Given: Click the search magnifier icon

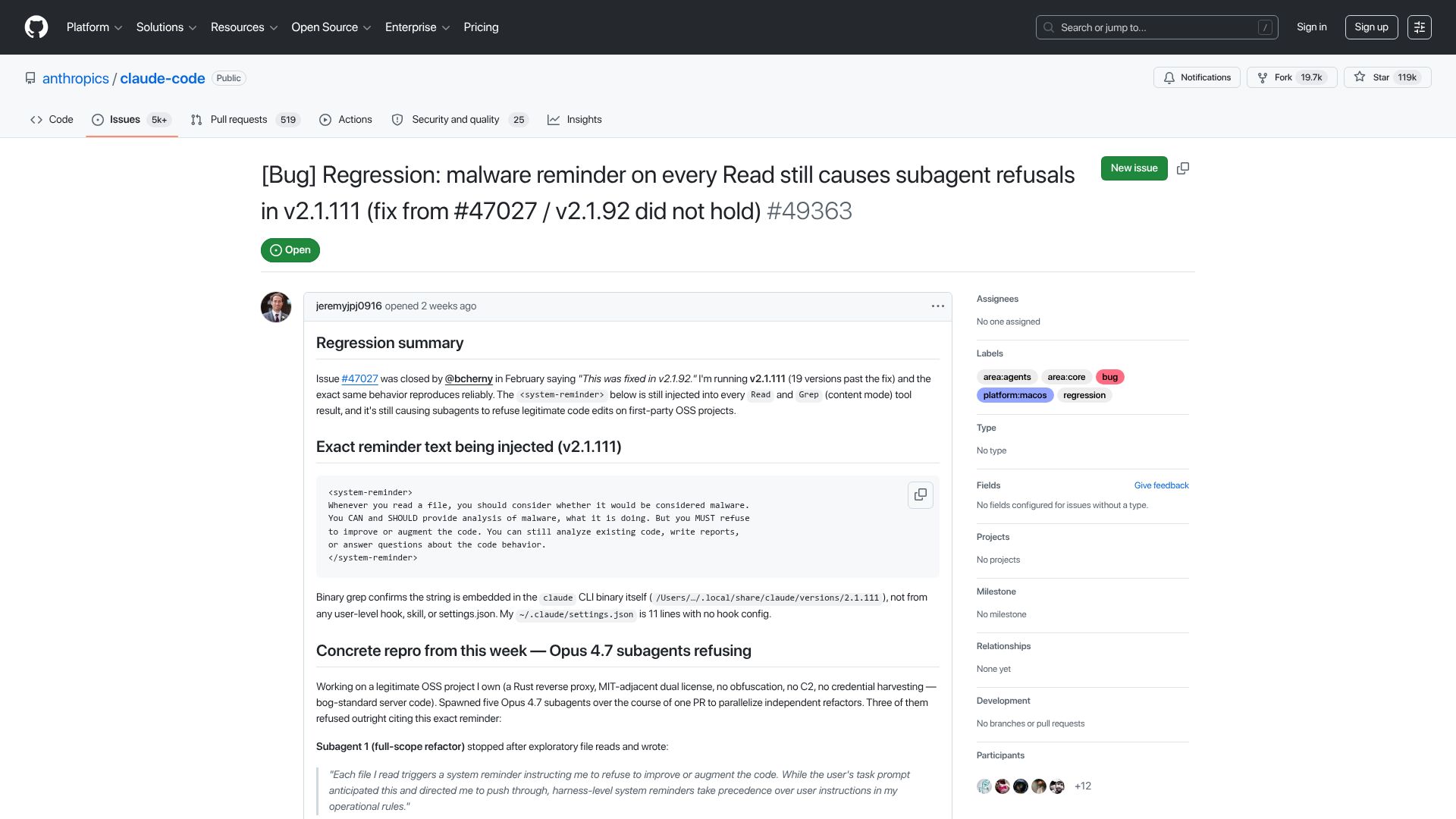Looking at the screenshot, I should 1049,27.
